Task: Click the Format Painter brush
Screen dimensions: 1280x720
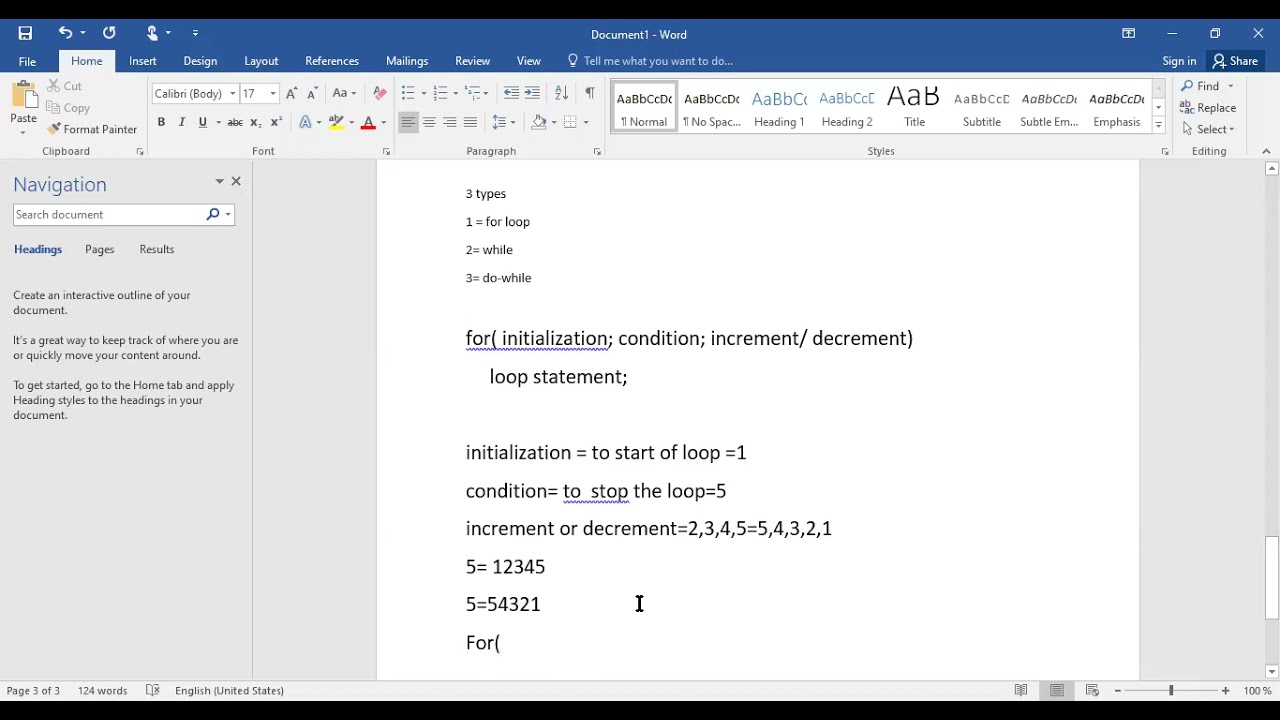Action: pos(92,129)
